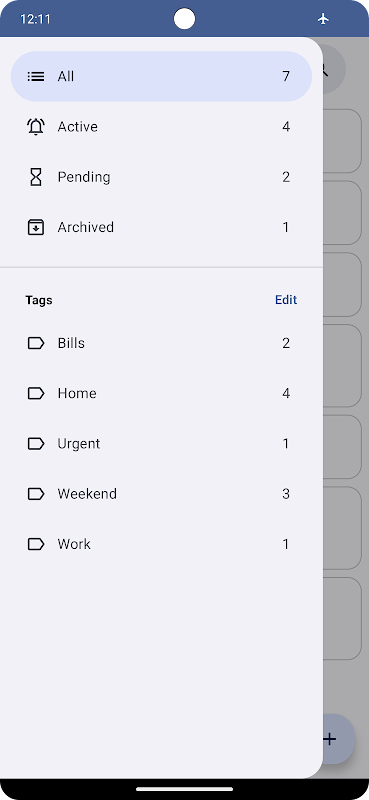Viewport: 369px width, 800px height.
Task: Open the Active filter
Action: 161,127
